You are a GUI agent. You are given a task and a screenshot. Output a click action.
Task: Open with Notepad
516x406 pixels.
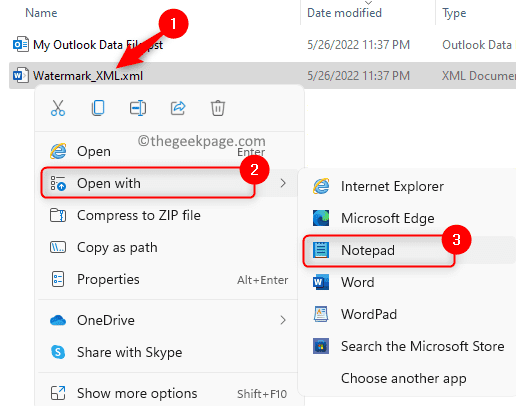pyautogui.click(x=409, y=250)
